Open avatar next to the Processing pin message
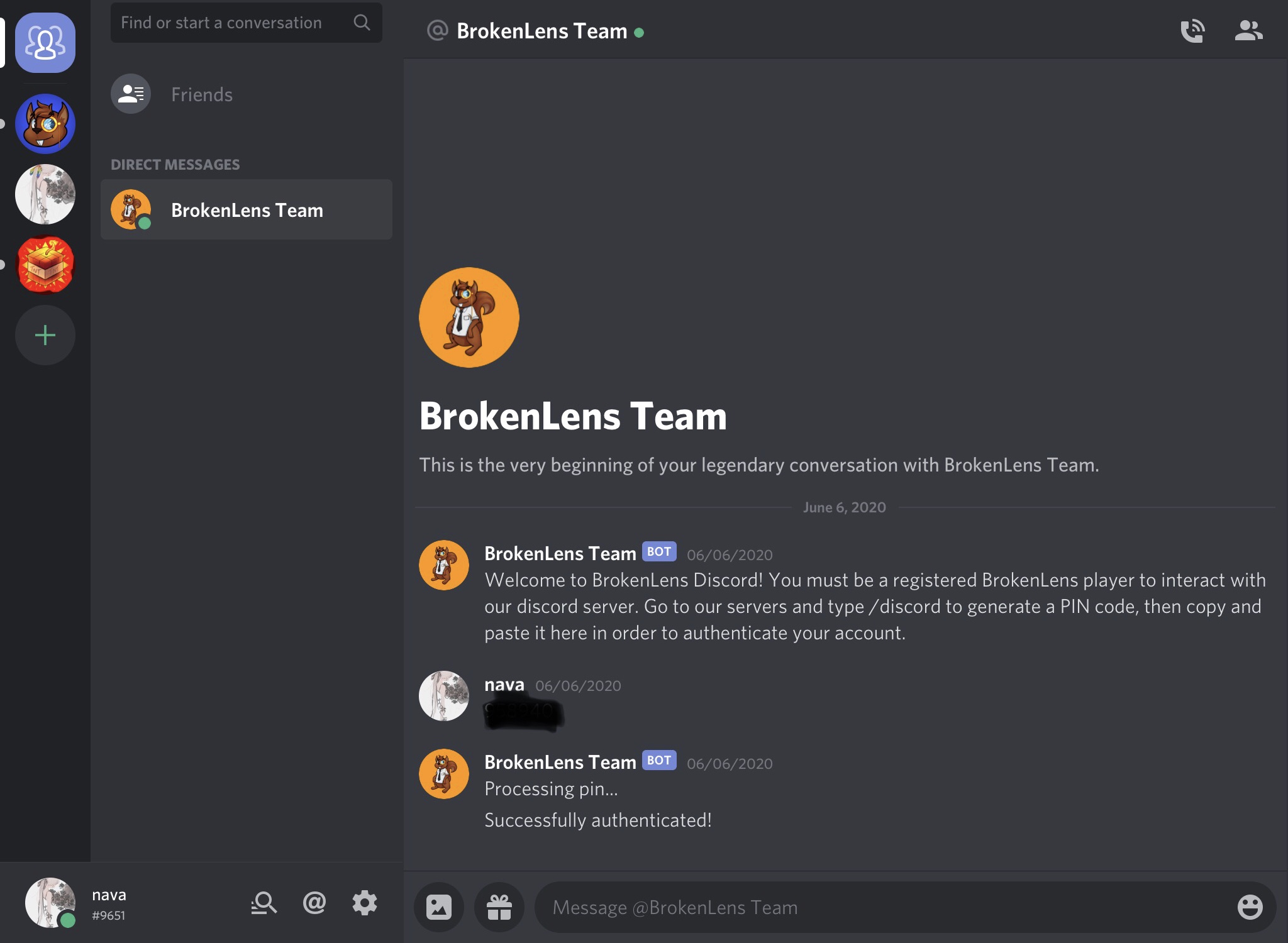 pos(444,774)
